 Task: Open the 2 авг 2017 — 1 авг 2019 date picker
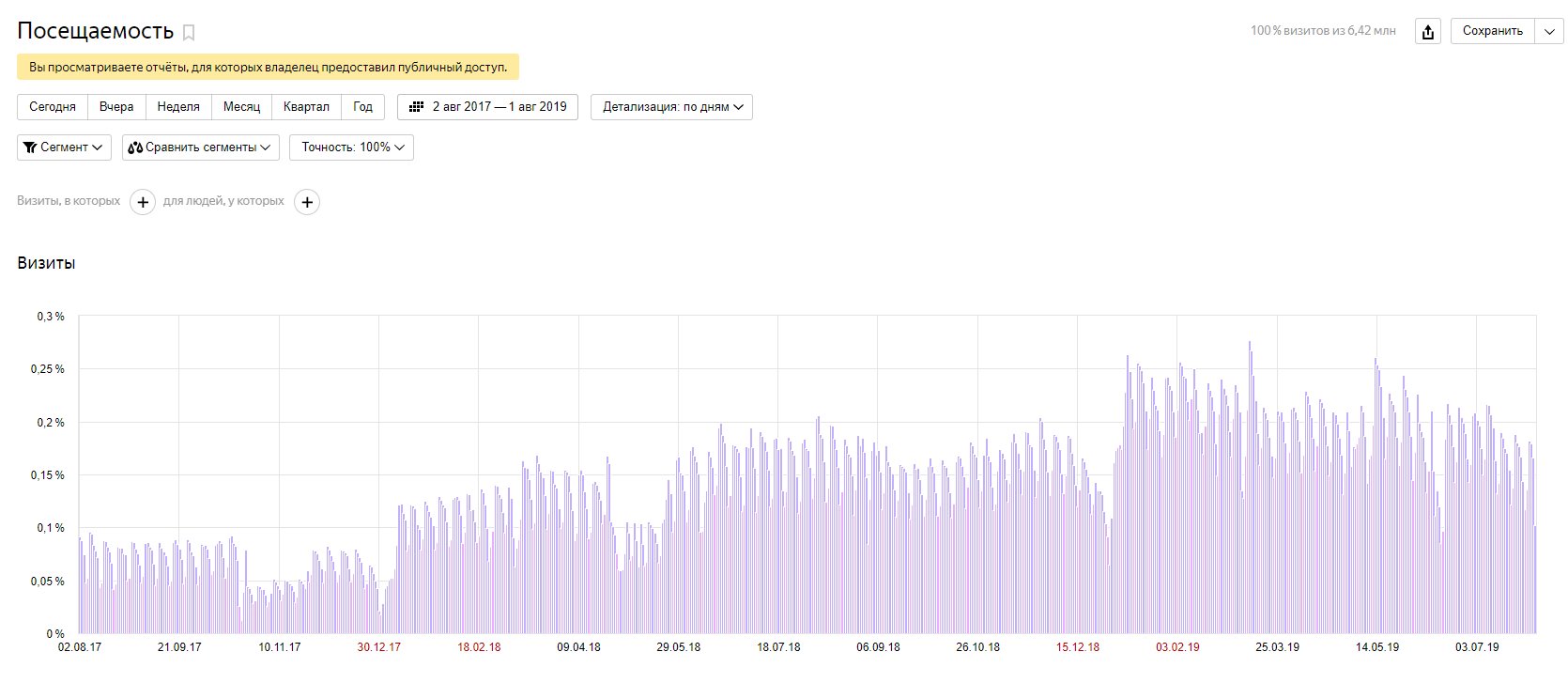(x=499, y=107)
